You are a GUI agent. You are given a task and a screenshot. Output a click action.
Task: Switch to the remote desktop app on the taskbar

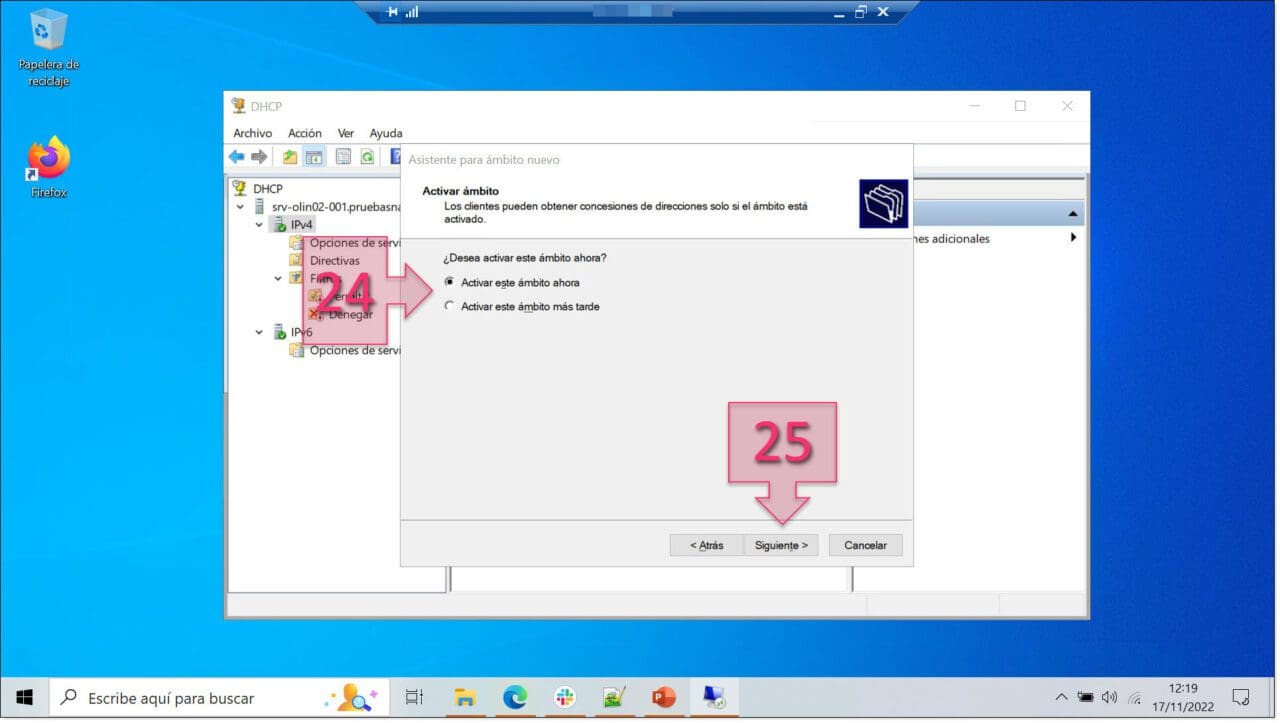tap(715, 697)
